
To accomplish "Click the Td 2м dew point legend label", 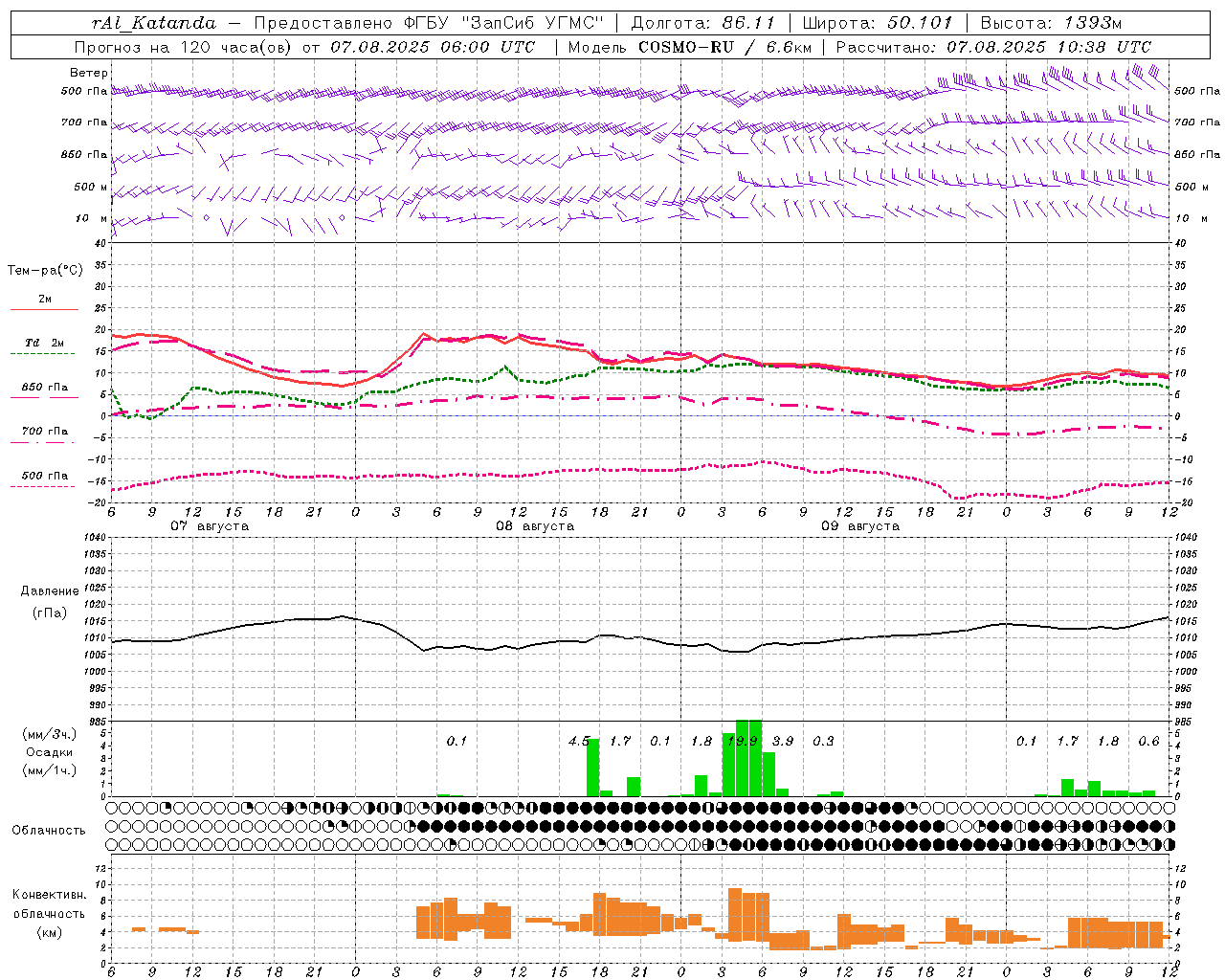I will tap(45, 343).
